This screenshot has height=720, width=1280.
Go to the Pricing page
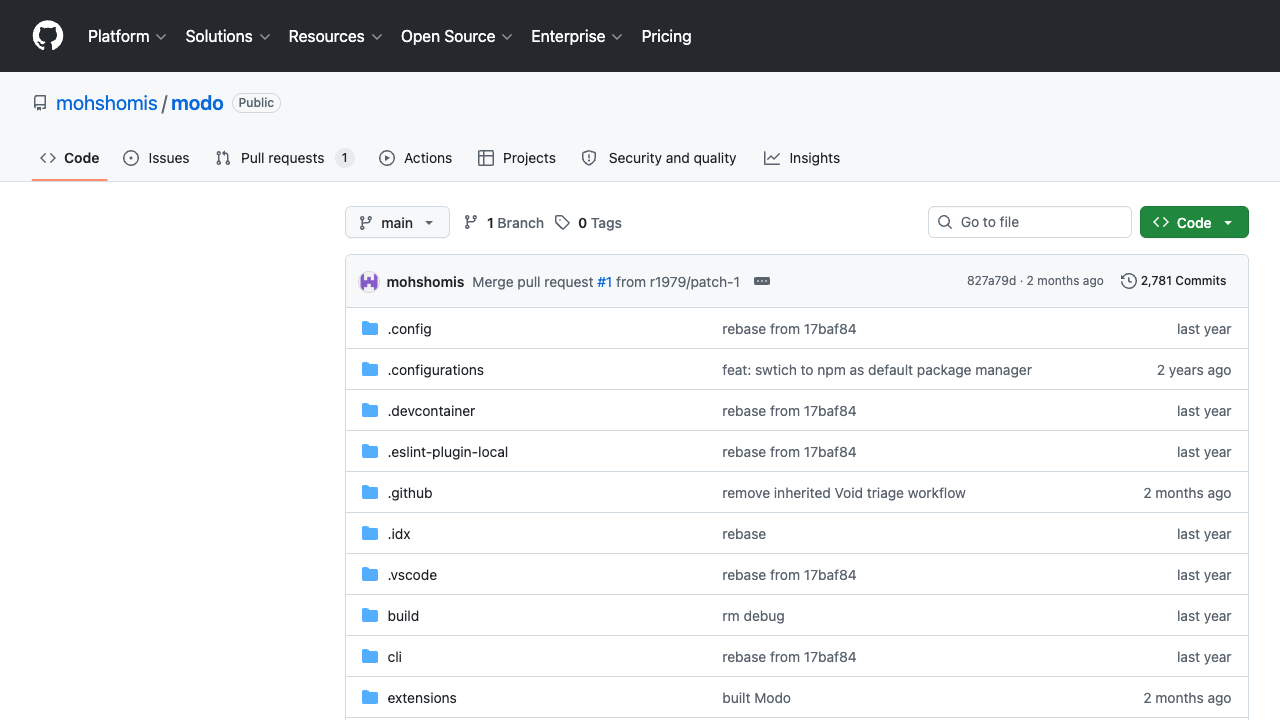(666, 36)
